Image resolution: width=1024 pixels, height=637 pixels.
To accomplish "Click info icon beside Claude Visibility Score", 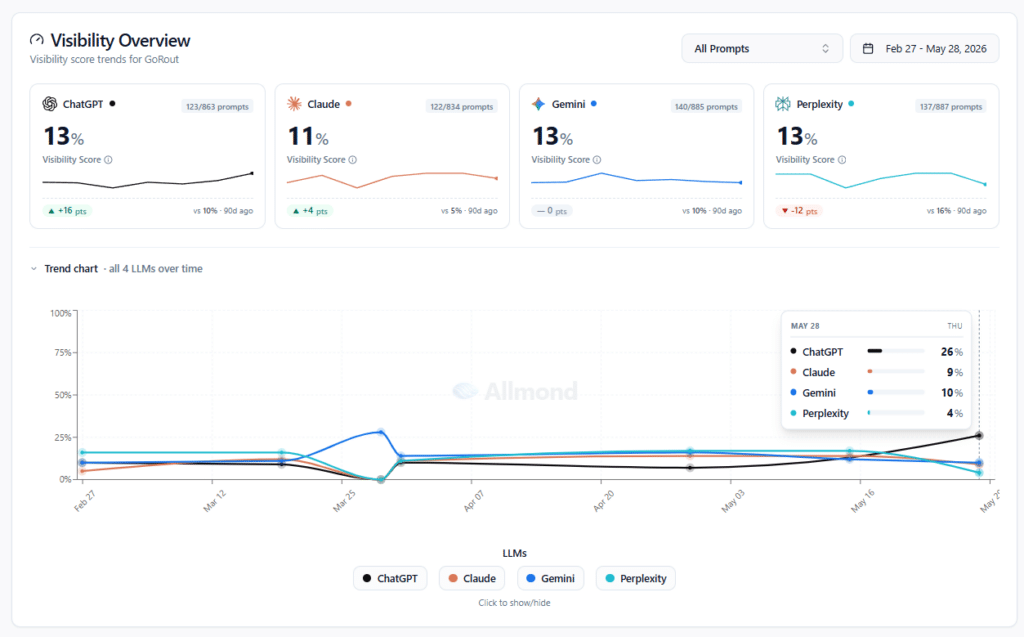I will [353, 159].
